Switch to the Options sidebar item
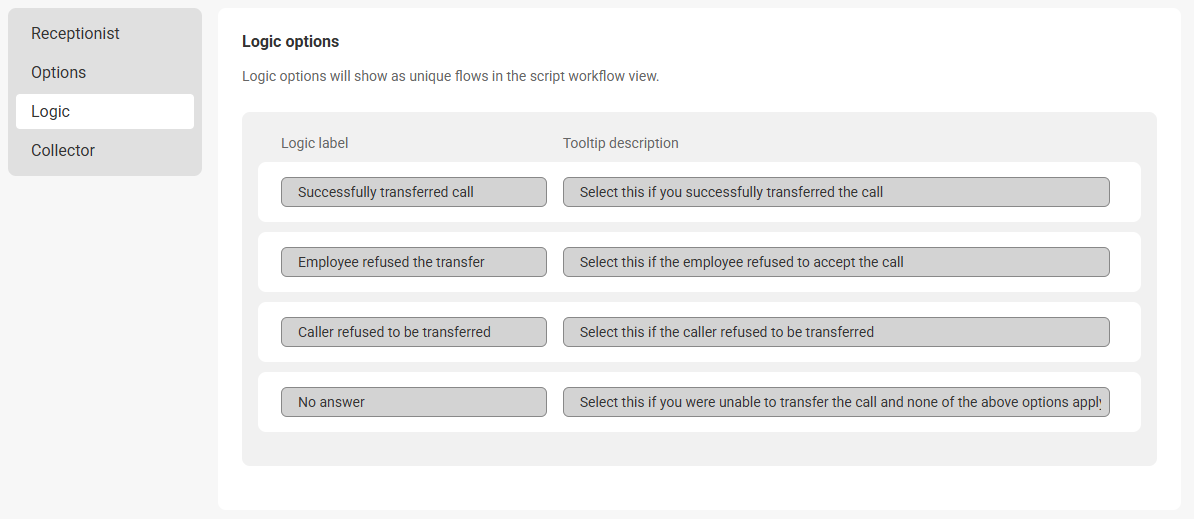1194x519 pixels. point(58,73)
